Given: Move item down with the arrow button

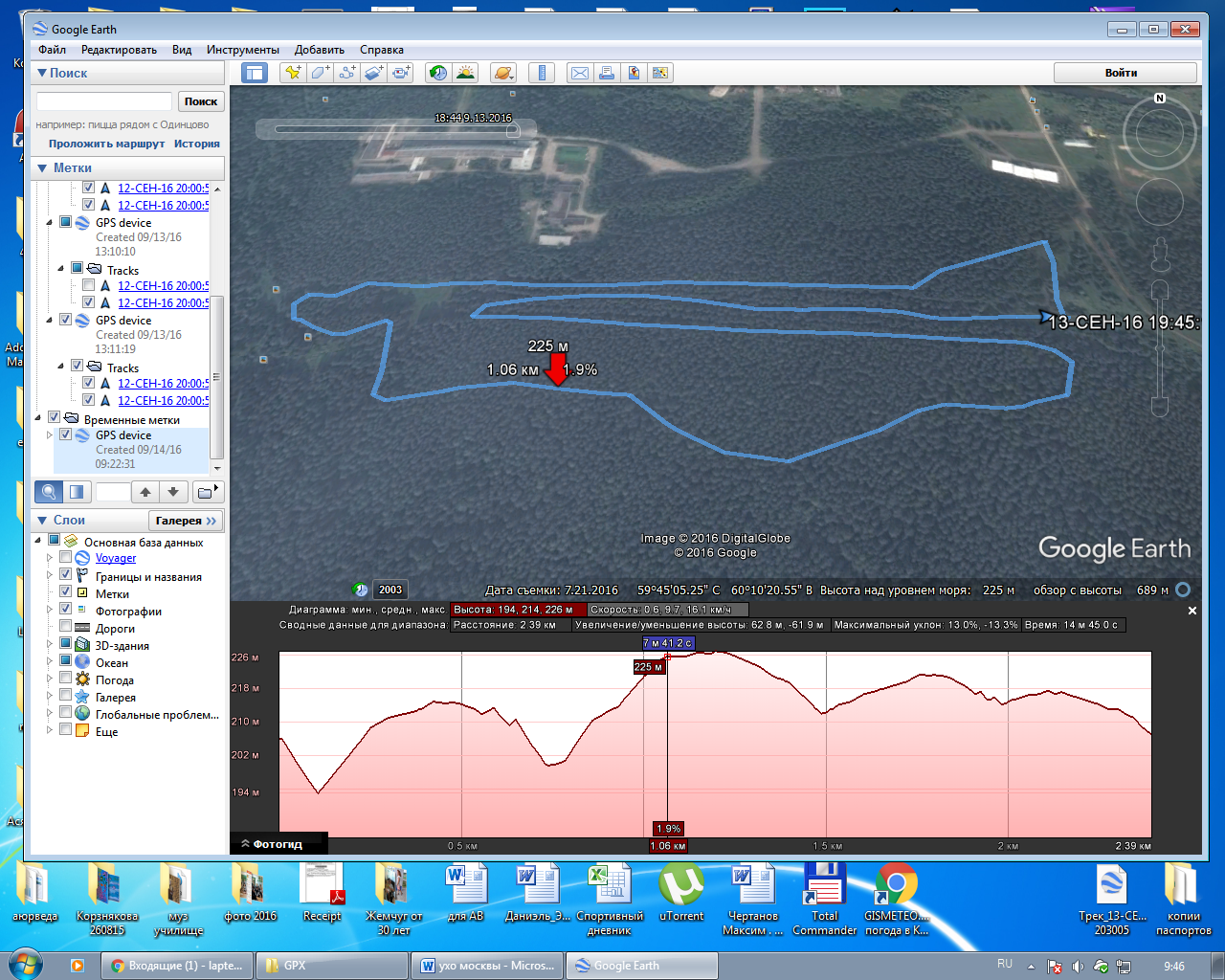Looking at the screenshot, I should point(173,492).
